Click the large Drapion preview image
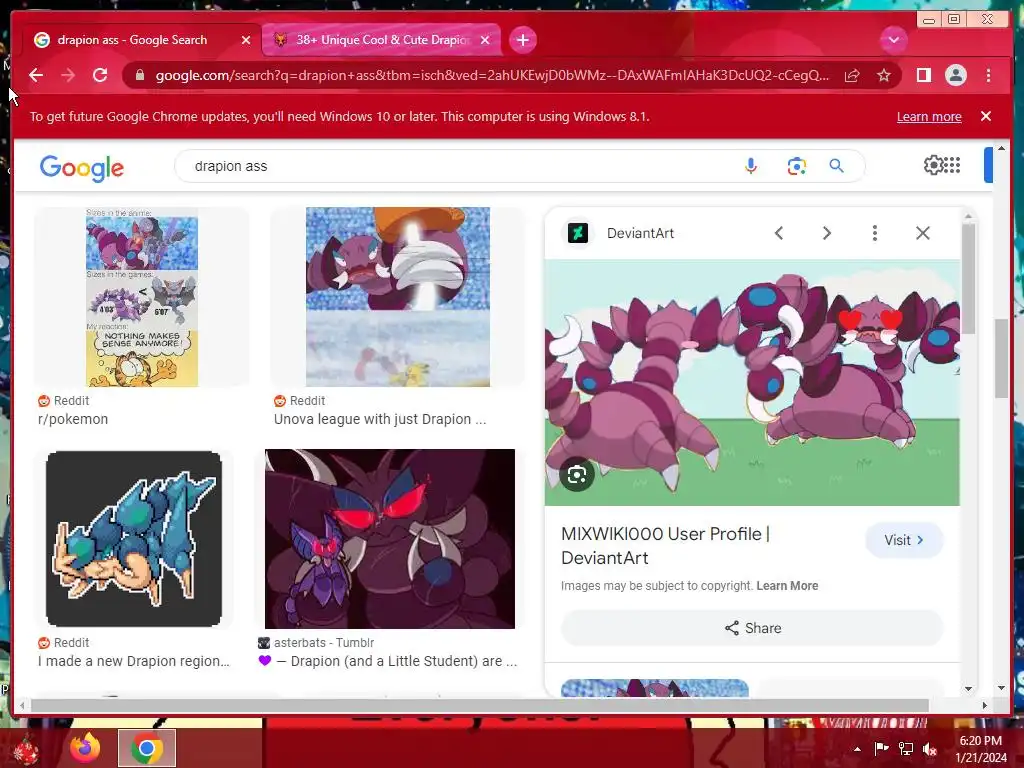1024x768 pixels. [x=752, y=383]
